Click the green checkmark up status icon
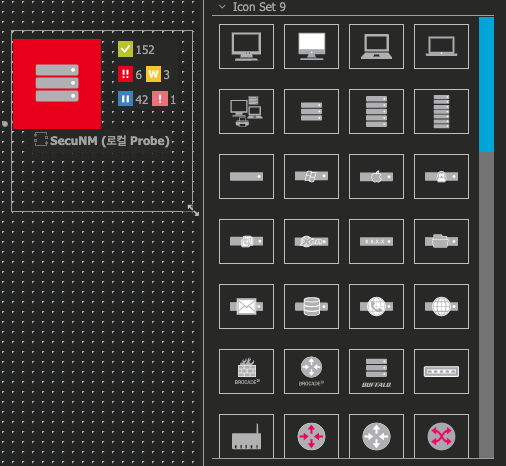The image size is (506, 466). pos(125,49)
